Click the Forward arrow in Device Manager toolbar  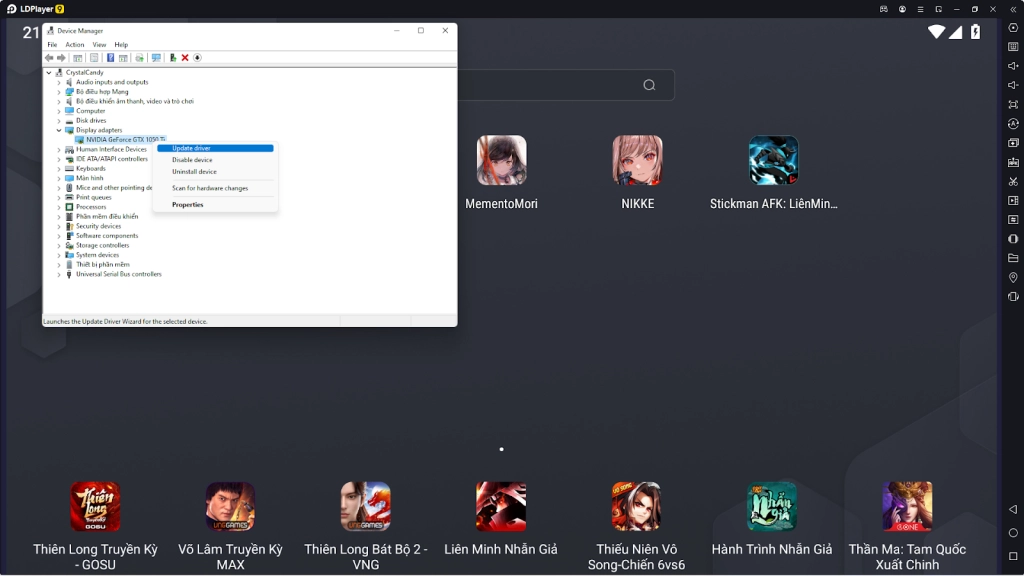point(61,57)
